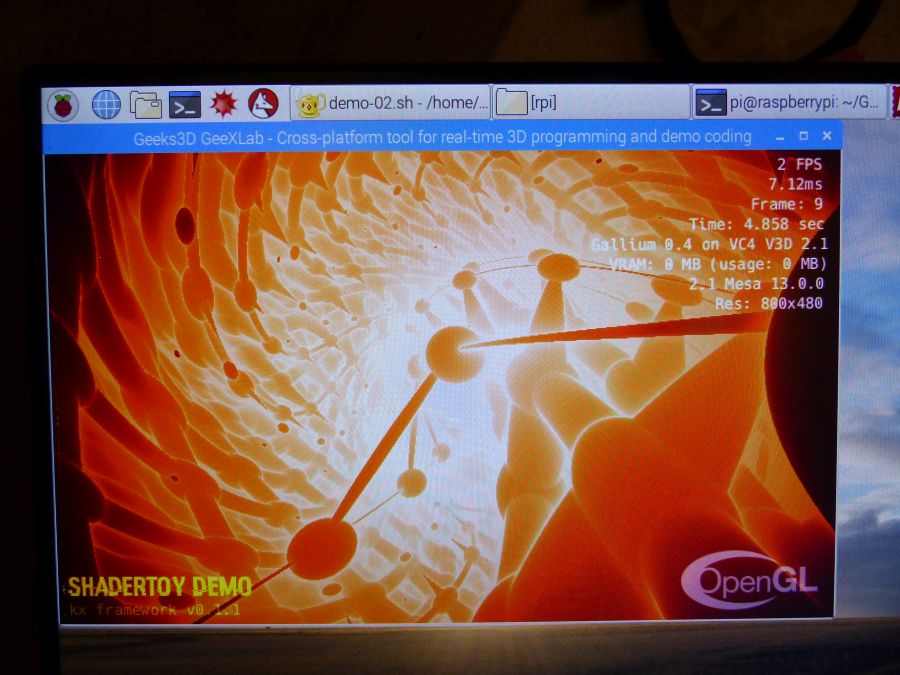The width and height of the screenshot is (900, 675).
Task: Launch the web browser globe icon
Action: click(x=107, y=104)
